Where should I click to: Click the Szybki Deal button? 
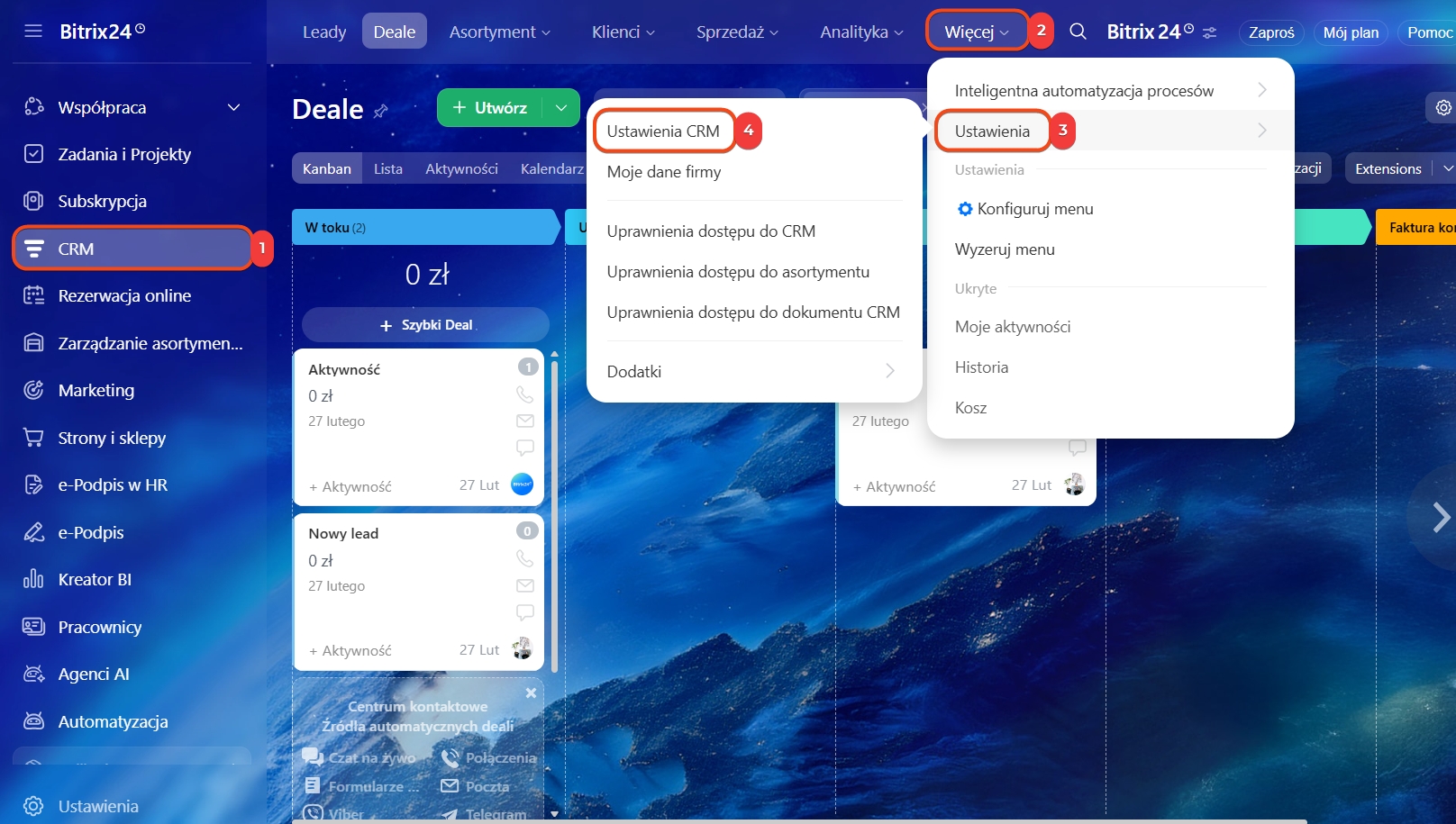point(425,324)
